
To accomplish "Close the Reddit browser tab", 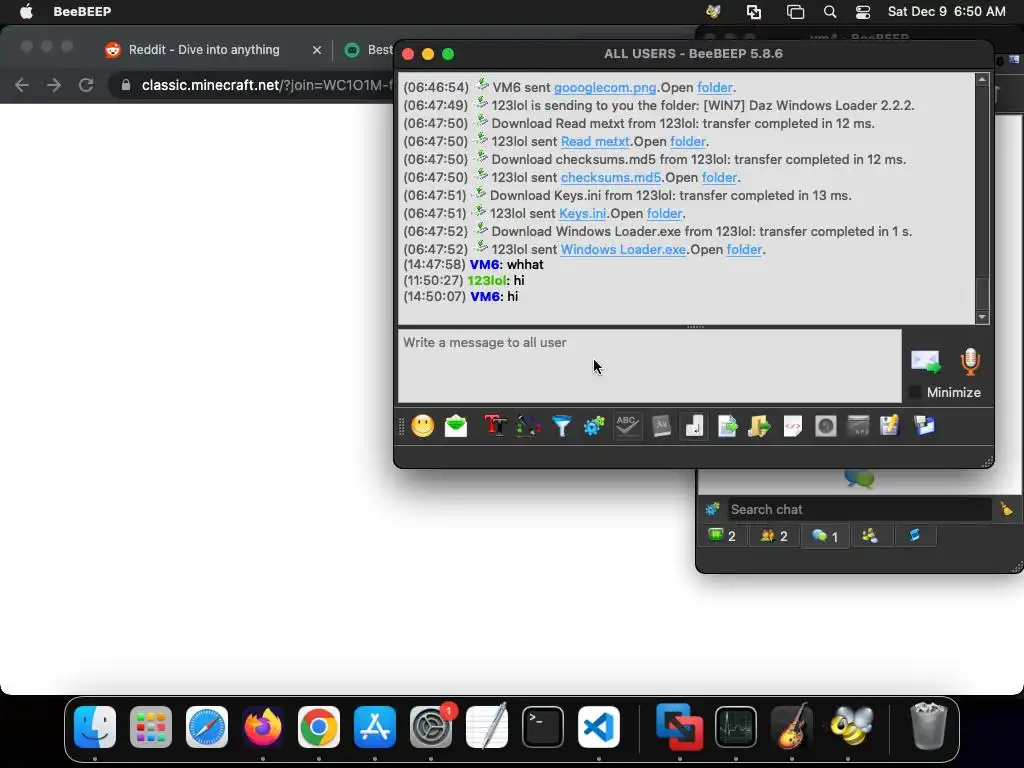I will coord(317,50).
